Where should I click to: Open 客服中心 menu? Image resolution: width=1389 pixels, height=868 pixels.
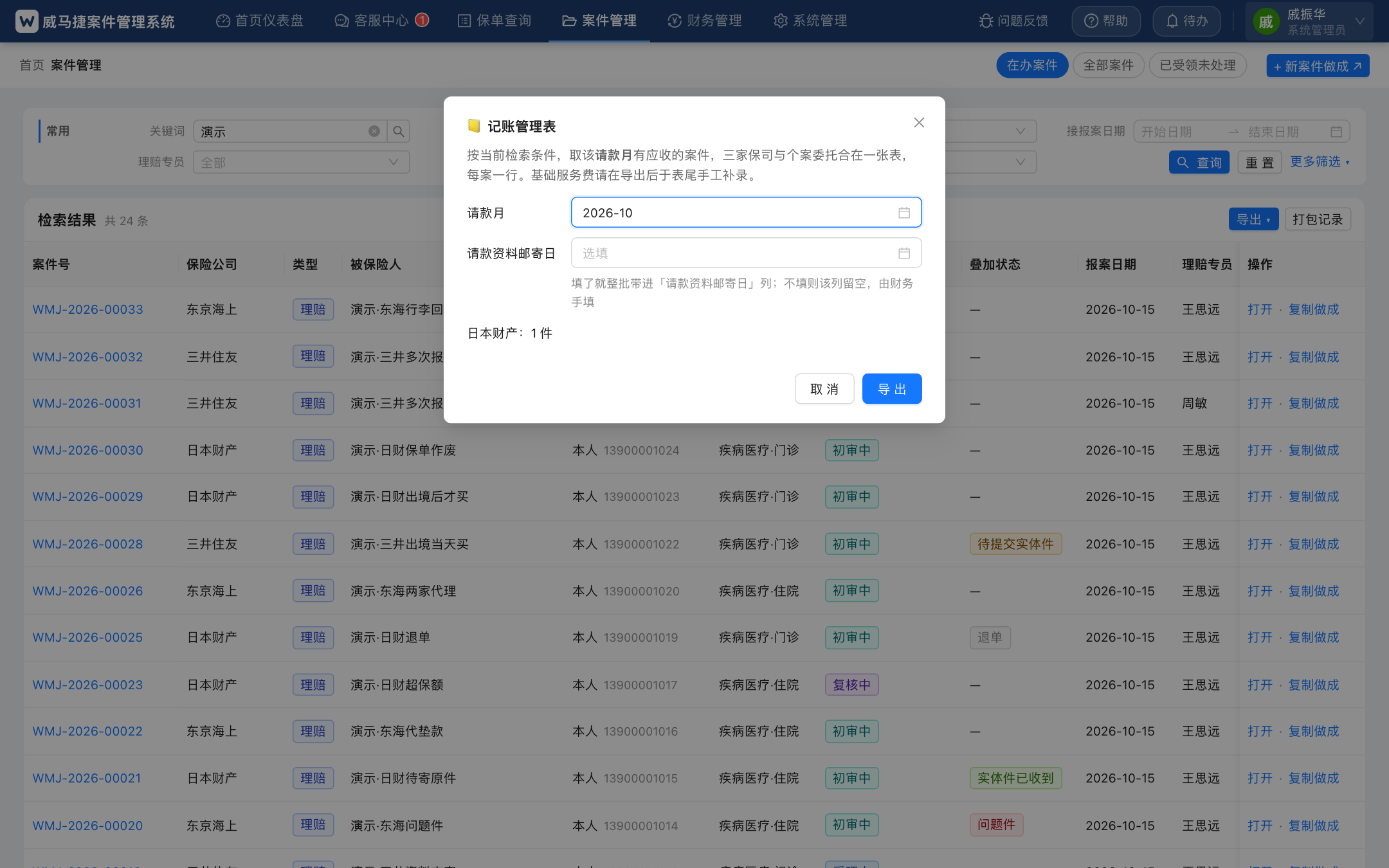(381, 21)
